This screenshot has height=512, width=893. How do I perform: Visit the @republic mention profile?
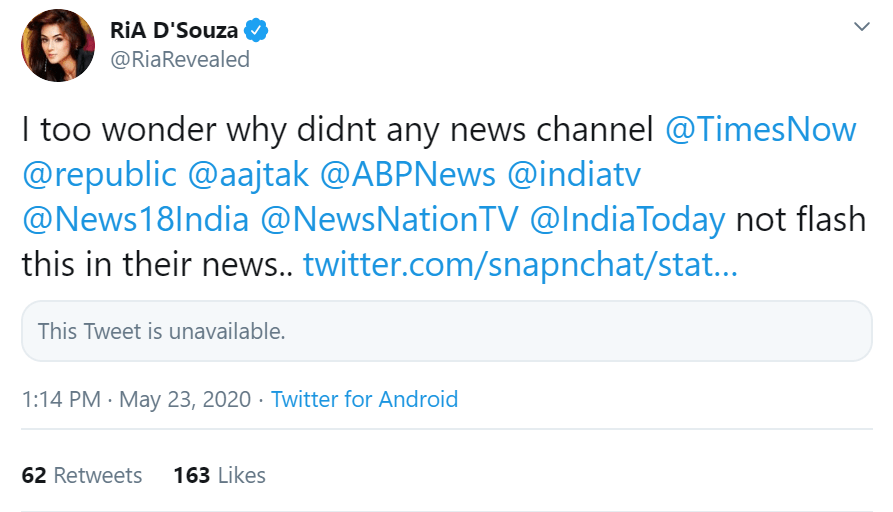click(99, 175)
